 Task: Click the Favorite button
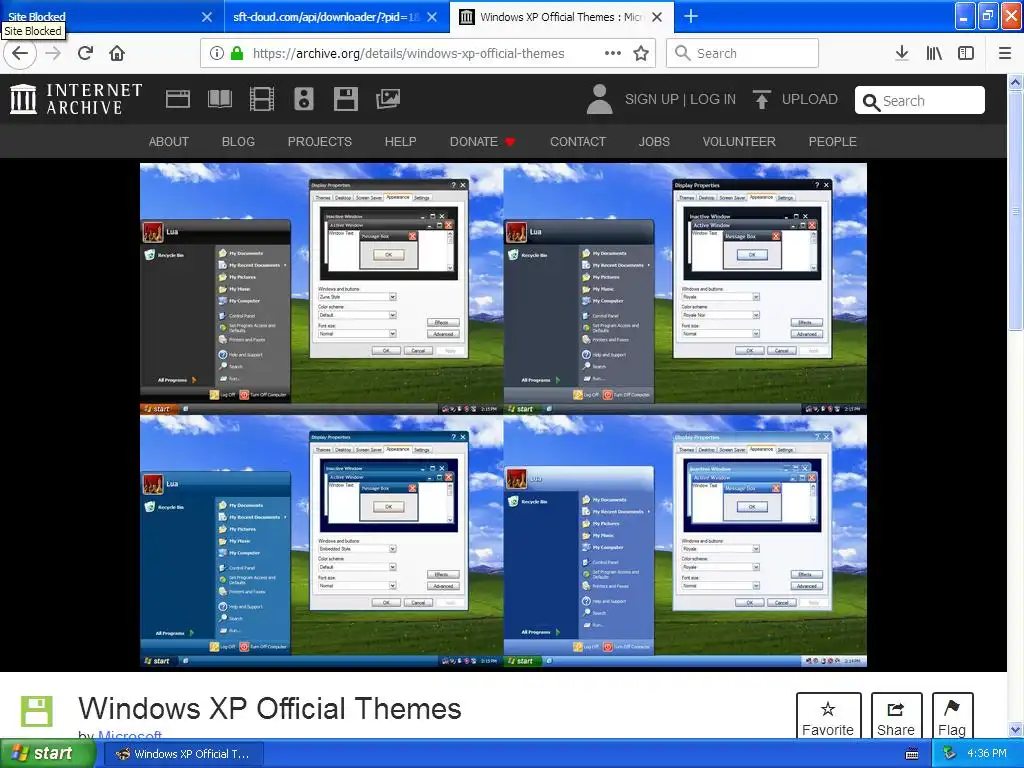[828, 717]
